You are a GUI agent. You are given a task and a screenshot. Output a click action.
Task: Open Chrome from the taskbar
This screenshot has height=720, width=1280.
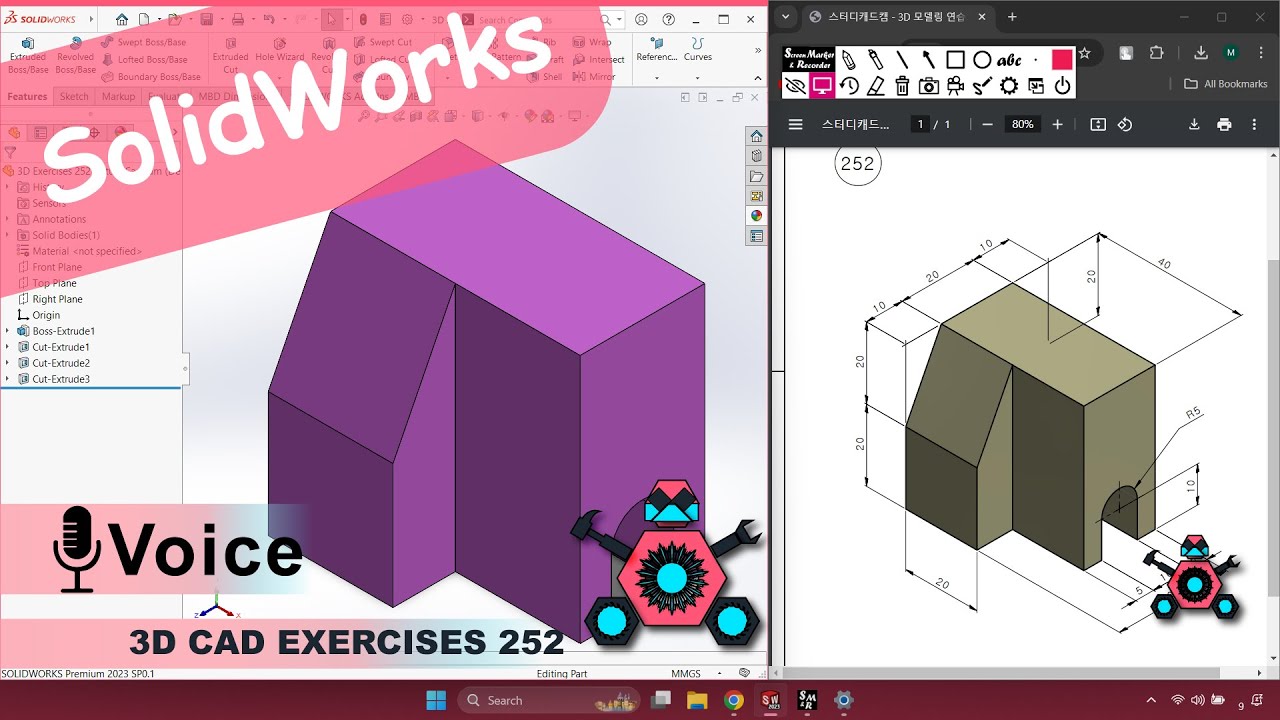(734, 700)
